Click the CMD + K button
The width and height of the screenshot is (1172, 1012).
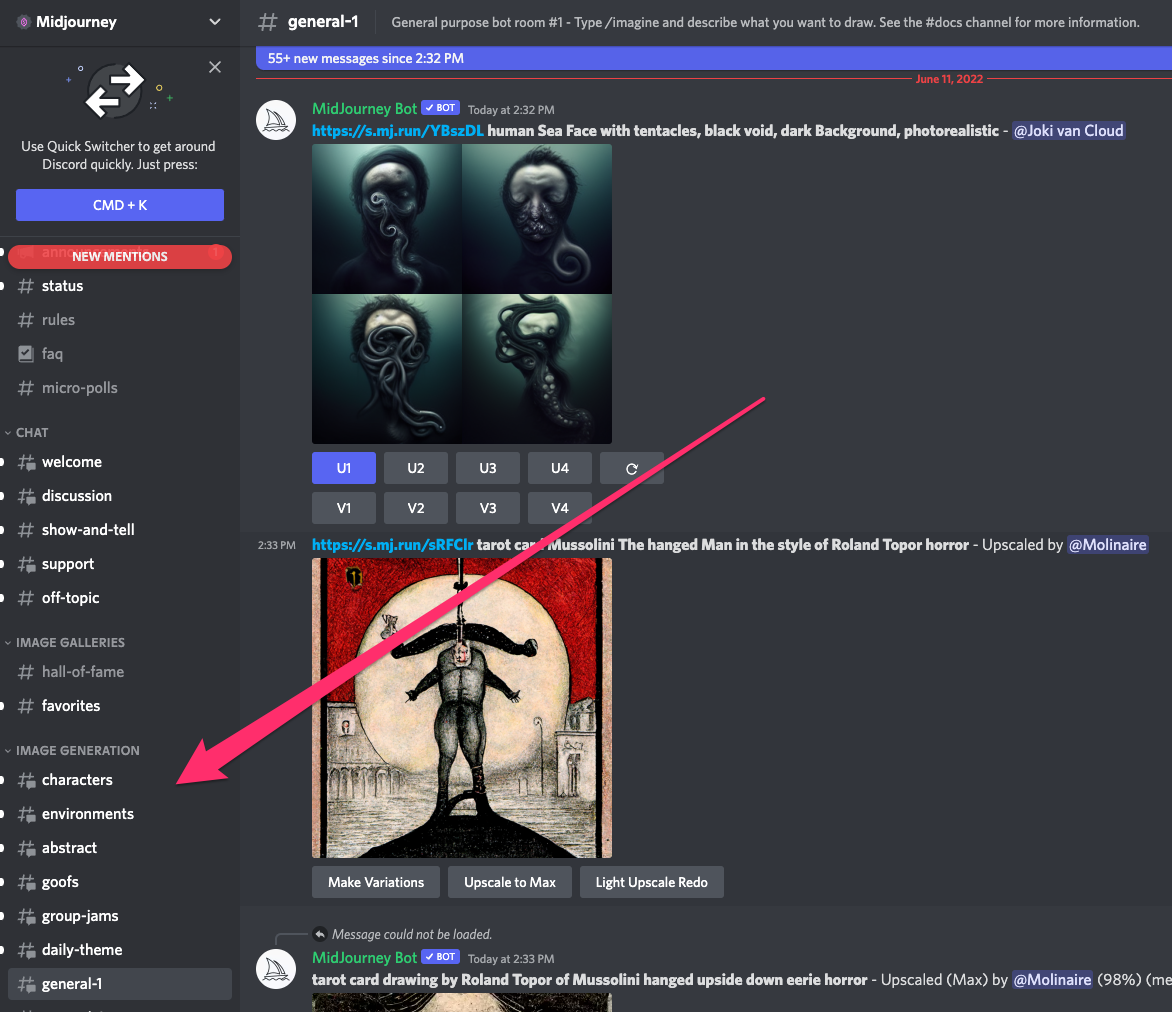120,205
